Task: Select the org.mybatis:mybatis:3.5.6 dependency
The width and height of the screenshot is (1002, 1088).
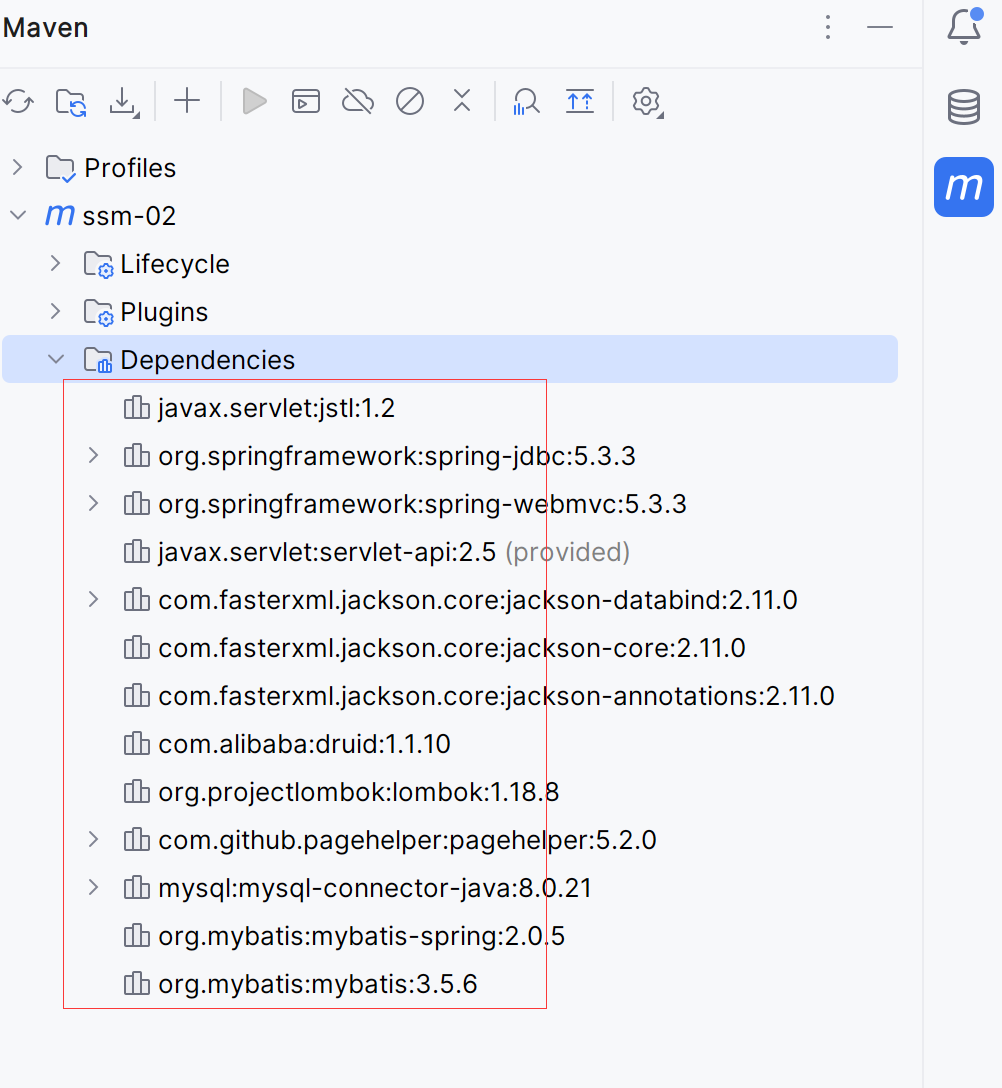Action: pyautogui.click(x=317, y=984)
